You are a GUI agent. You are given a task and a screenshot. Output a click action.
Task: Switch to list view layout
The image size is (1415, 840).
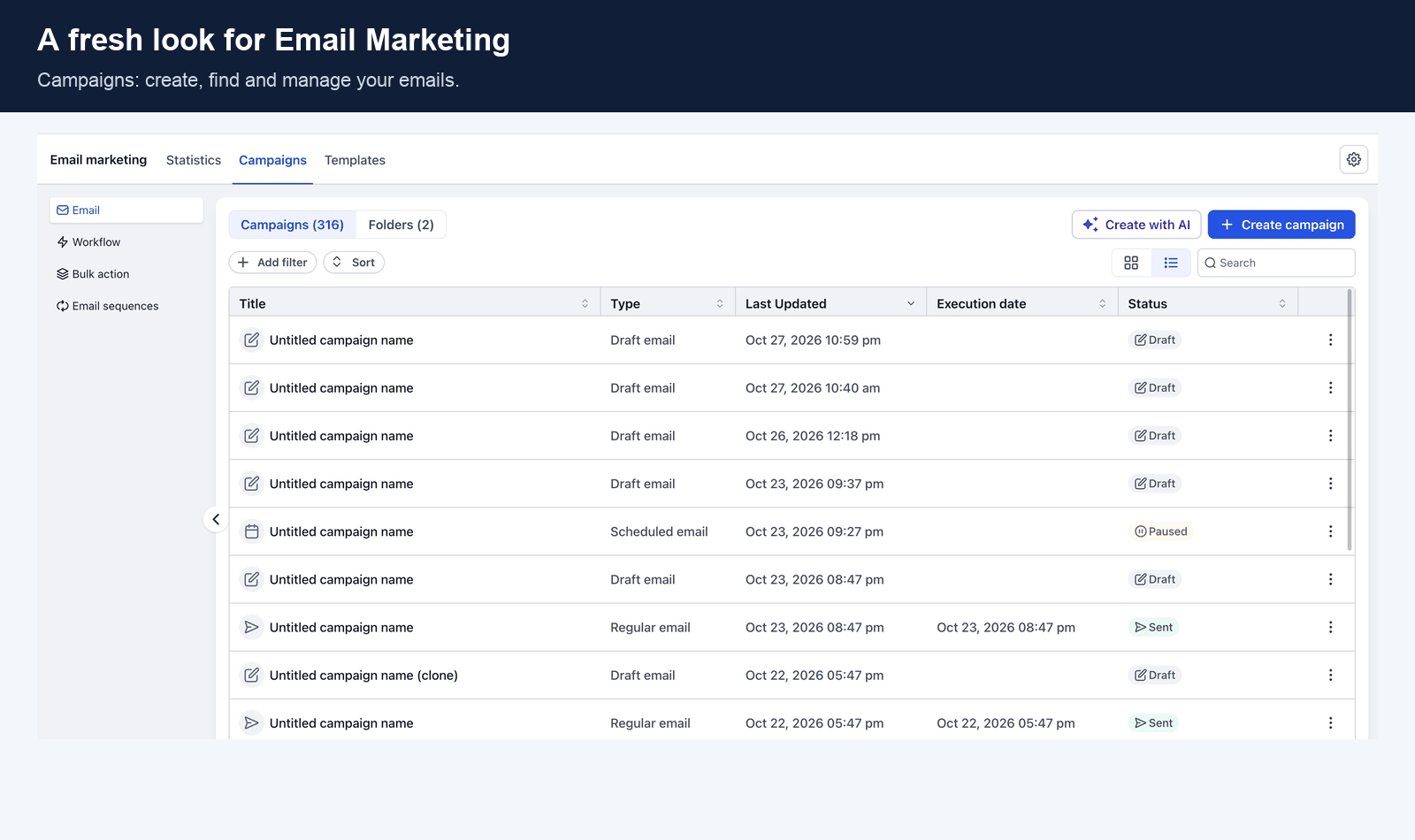point(1171,263)
